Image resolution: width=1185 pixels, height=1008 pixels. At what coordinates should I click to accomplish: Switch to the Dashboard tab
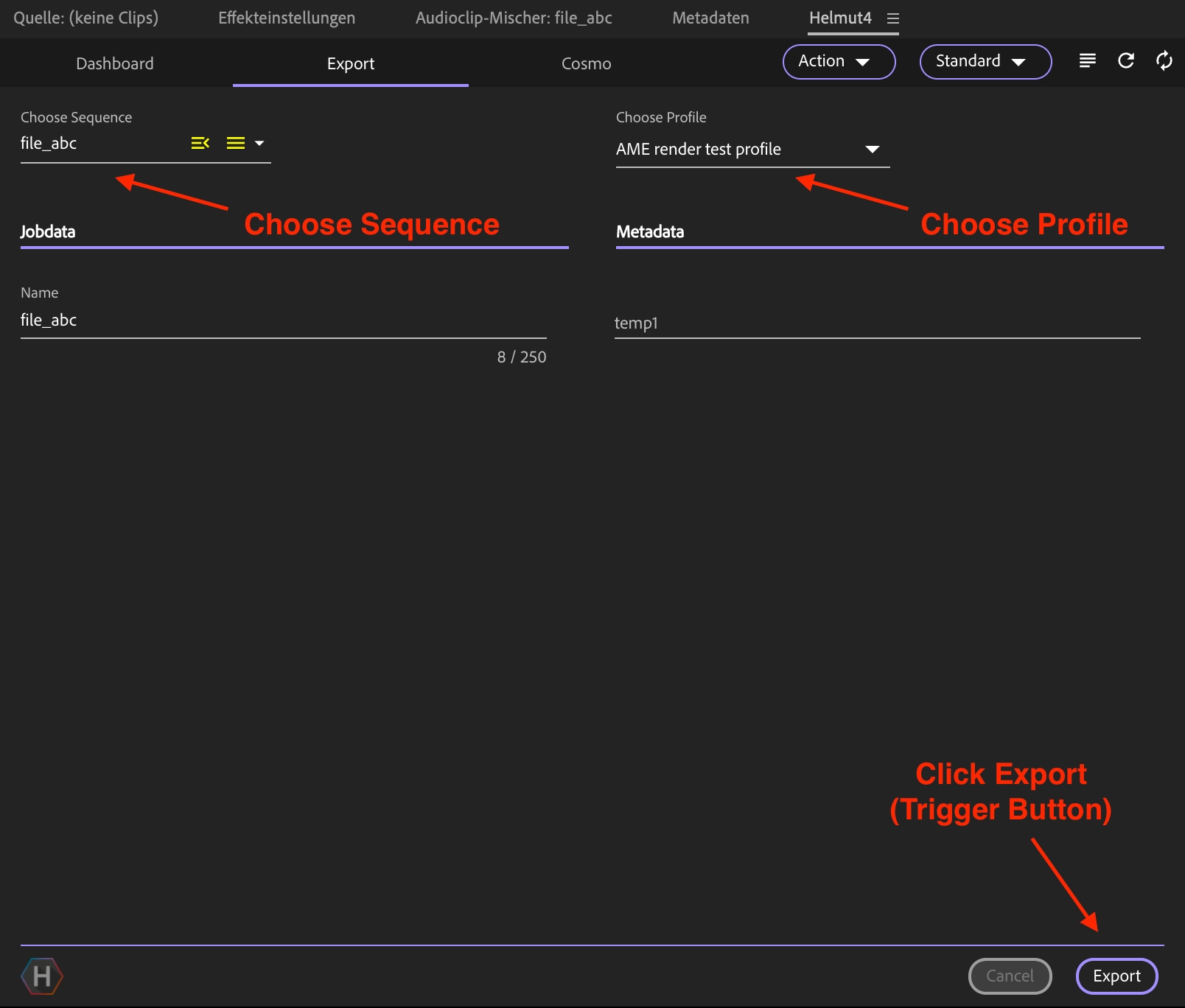click(x=115, y=63)
